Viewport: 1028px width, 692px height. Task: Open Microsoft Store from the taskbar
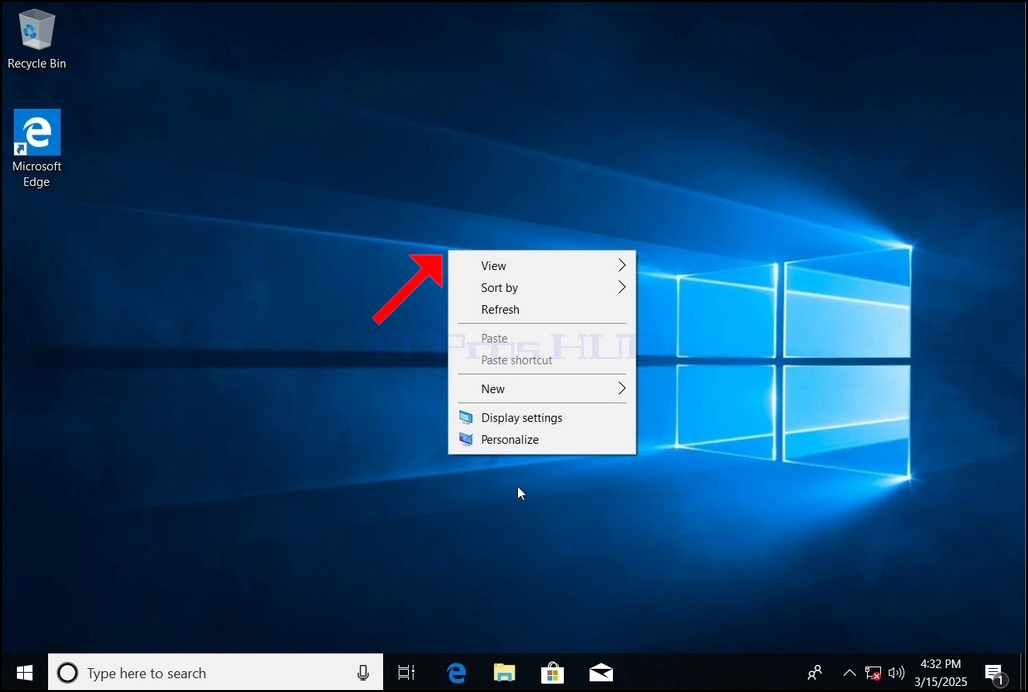(x=552, y=672)
